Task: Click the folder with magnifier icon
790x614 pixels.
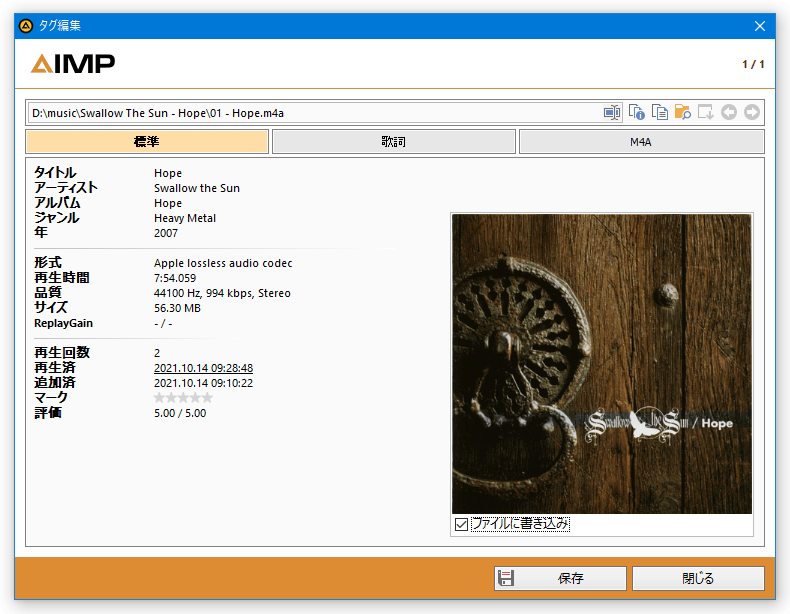Action: click(683, 112)
